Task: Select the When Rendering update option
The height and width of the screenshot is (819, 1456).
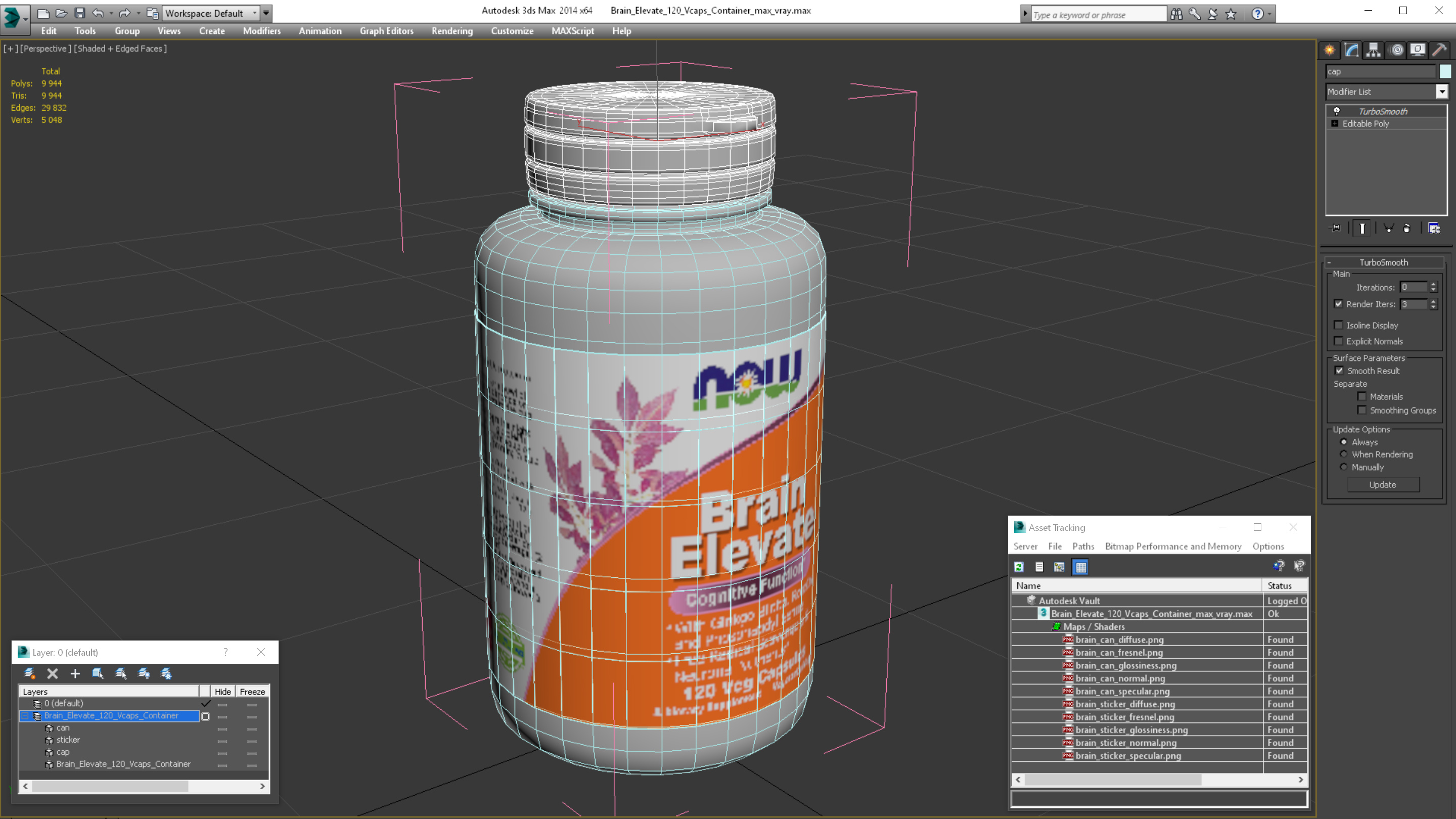Action: [1344, 454]
